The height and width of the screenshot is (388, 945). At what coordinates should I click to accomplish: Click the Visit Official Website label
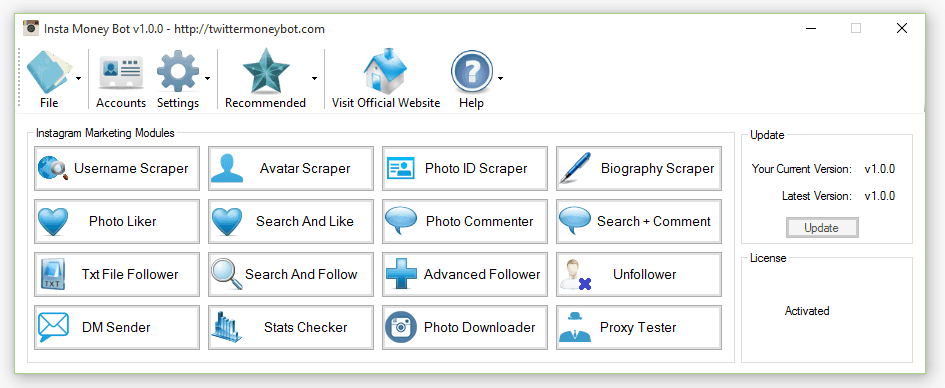coord(386,103)
